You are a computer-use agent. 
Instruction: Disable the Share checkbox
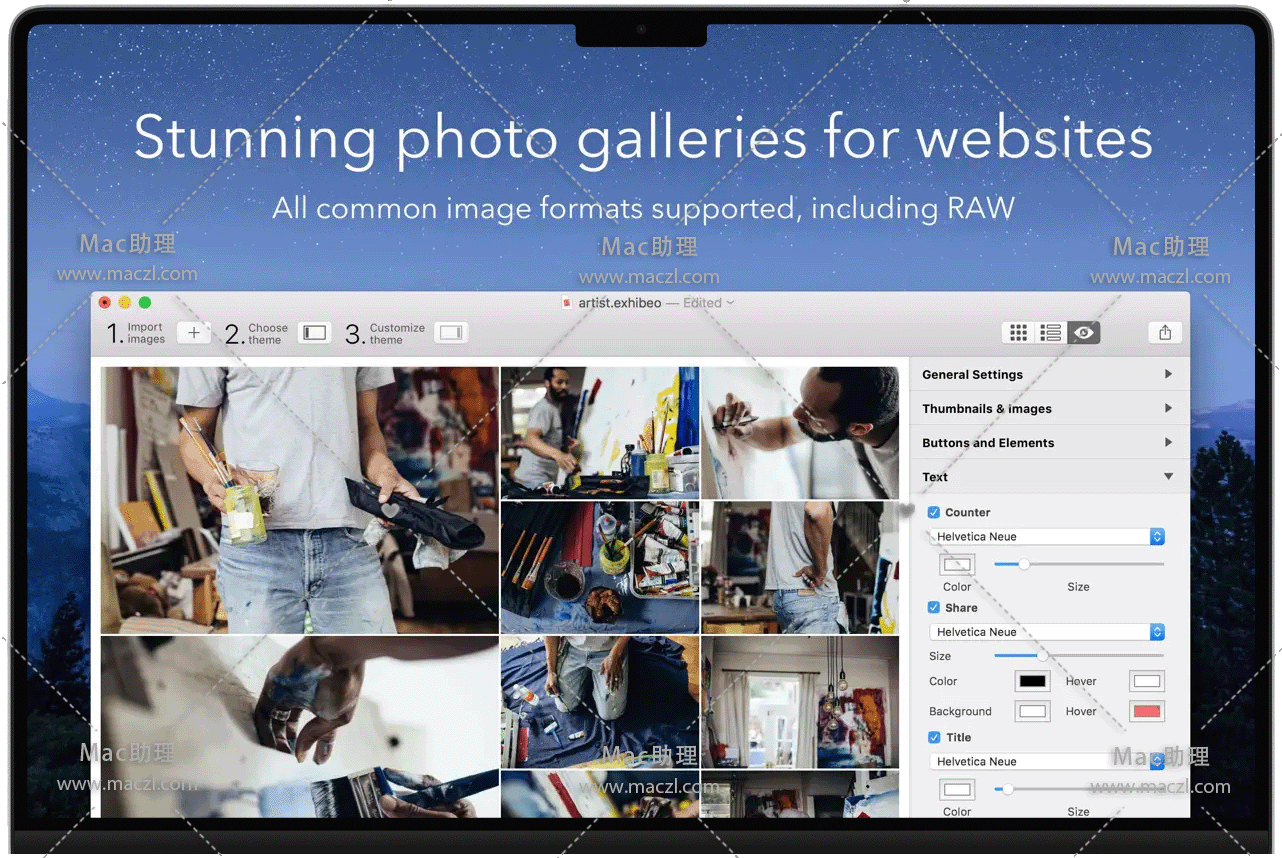coord(934,607)
